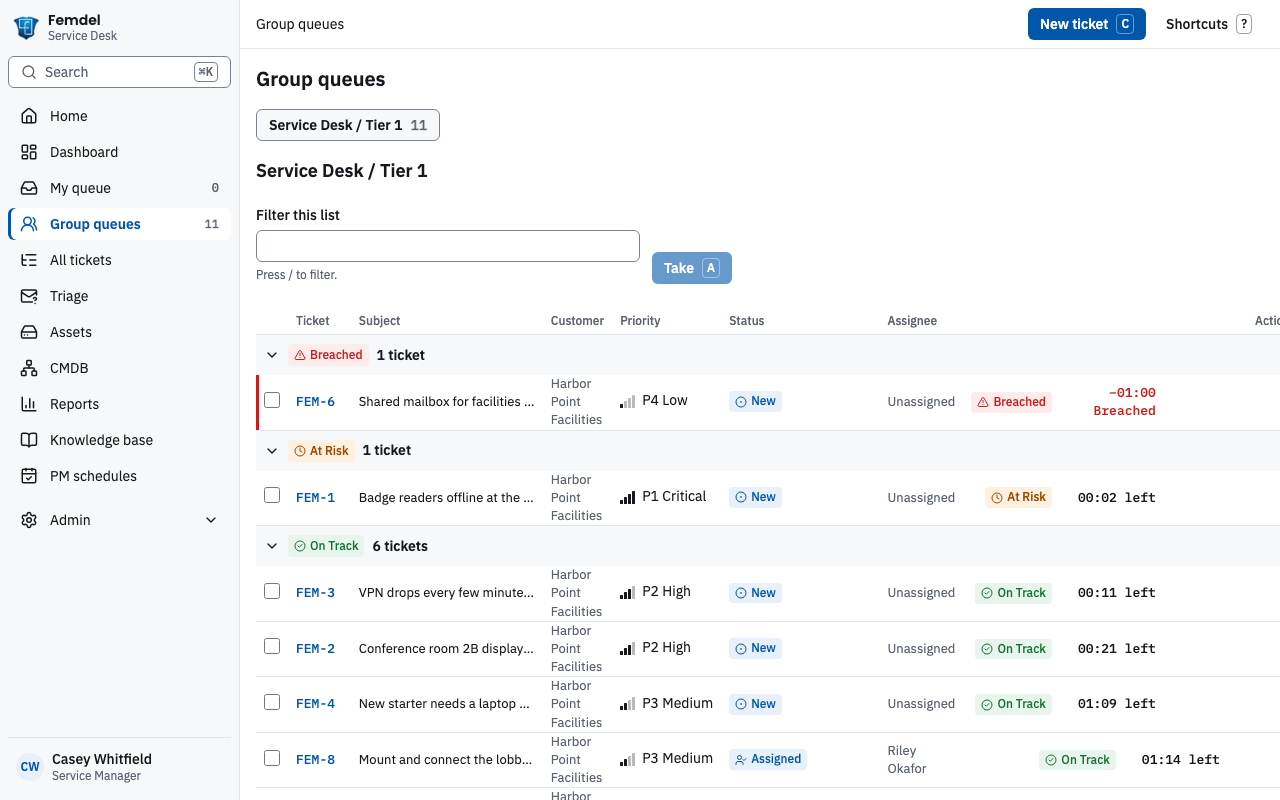Open Home from the sidebar

point(119,116)
